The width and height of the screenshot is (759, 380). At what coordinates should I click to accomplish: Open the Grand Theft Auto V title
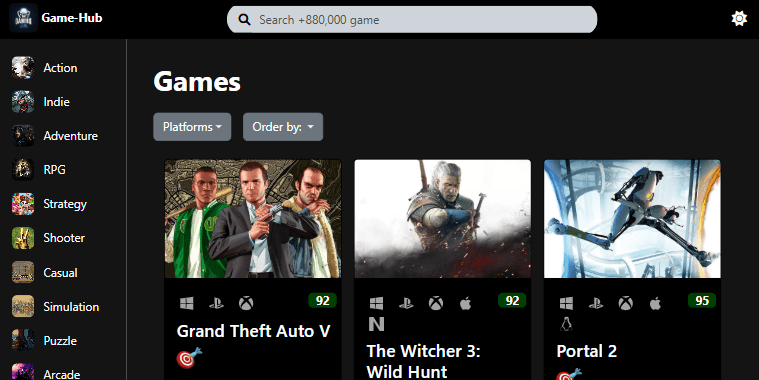tap(253, 331)
